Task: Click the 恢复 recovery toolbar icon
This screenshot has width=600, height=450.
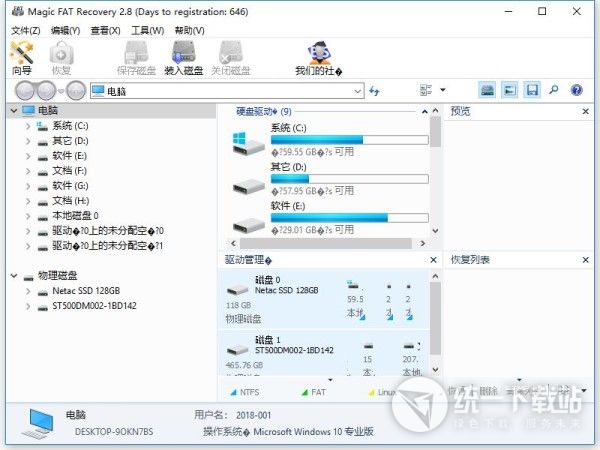Action: (61, 58)
